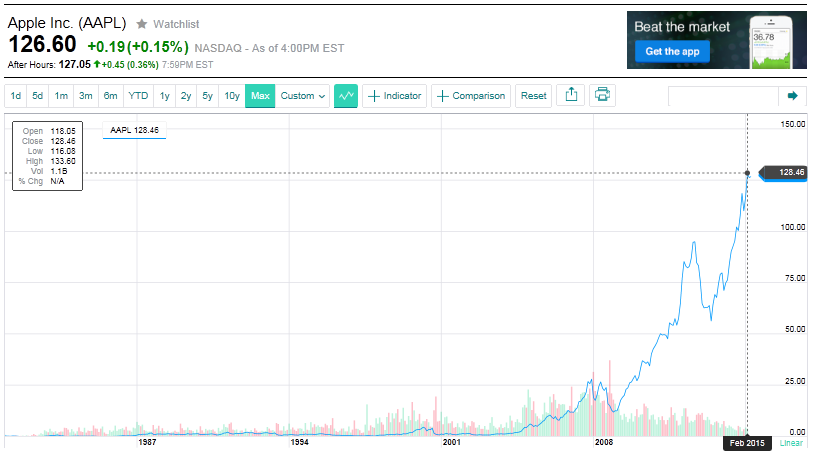Viewport: 814px width, 461px height.
Task: Add an Indicator to the chart
Action: pyautogui.click(x=395, y=96)
